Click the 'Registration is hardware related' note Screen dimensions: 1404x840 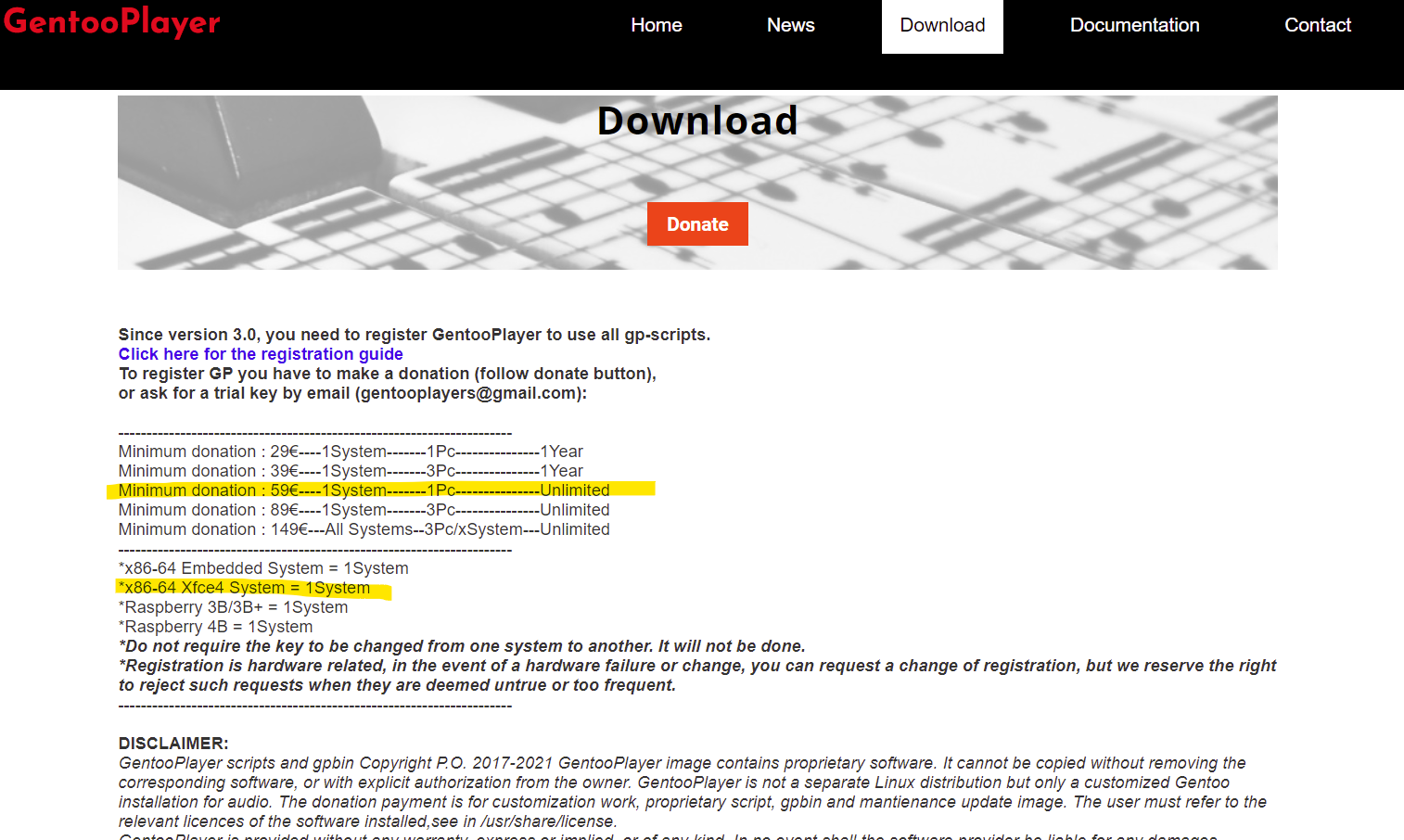click(697, 675)
